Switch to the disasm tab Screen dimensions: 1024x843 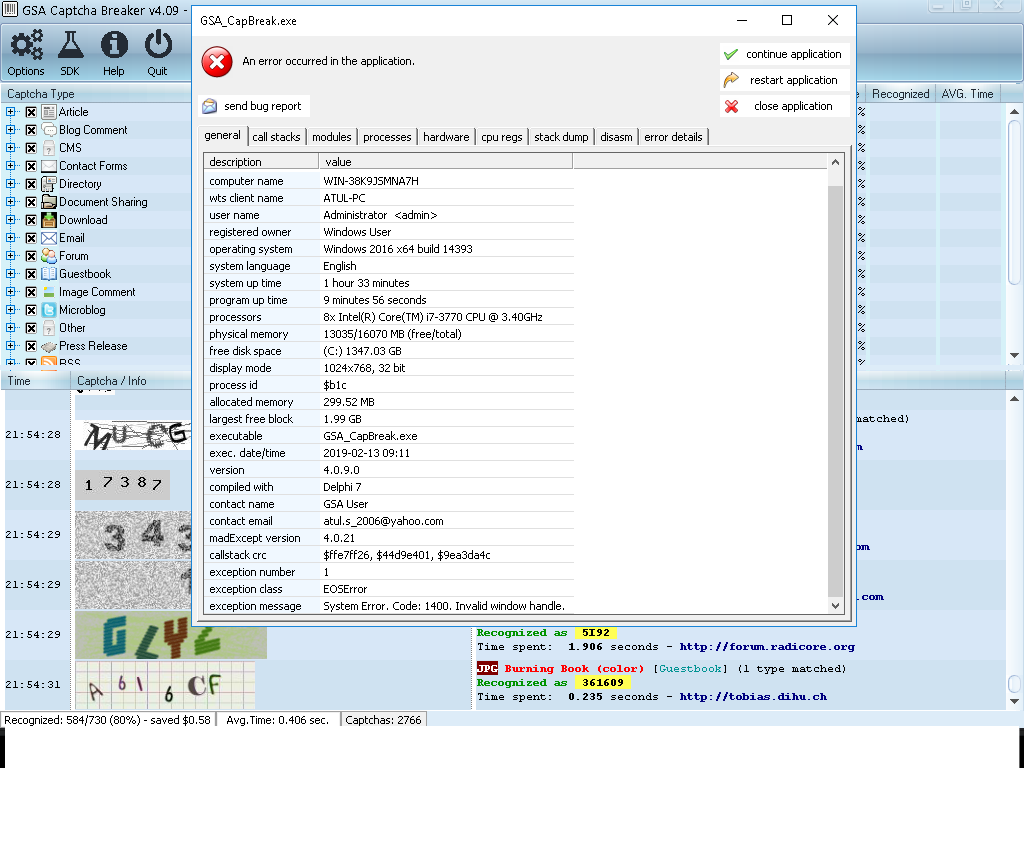[x=616, y=137]
